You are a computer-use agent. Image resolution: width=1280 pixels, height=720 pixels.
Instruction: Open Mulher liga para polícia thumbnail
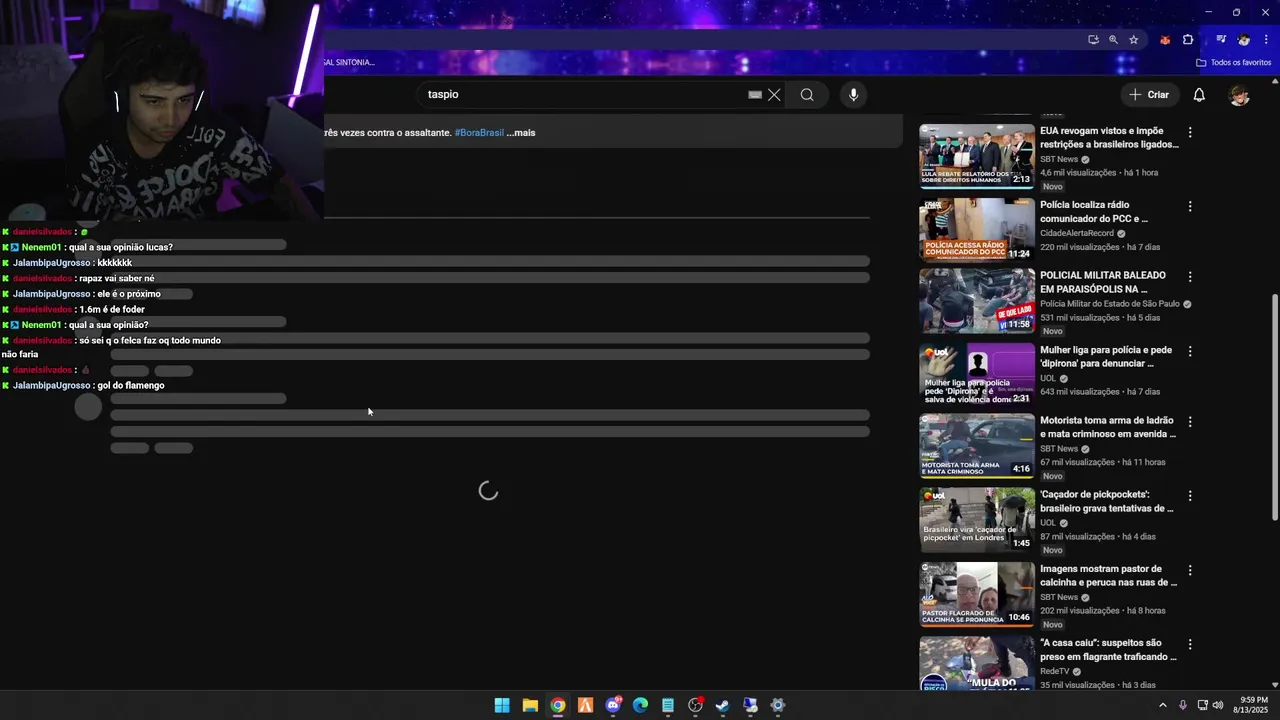click(977, 376)
